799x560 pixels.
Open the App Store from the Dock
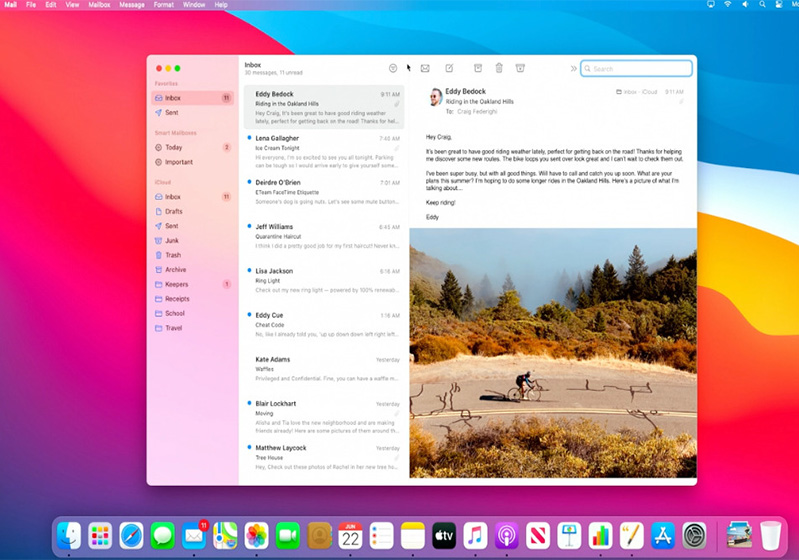coord(663,536)
